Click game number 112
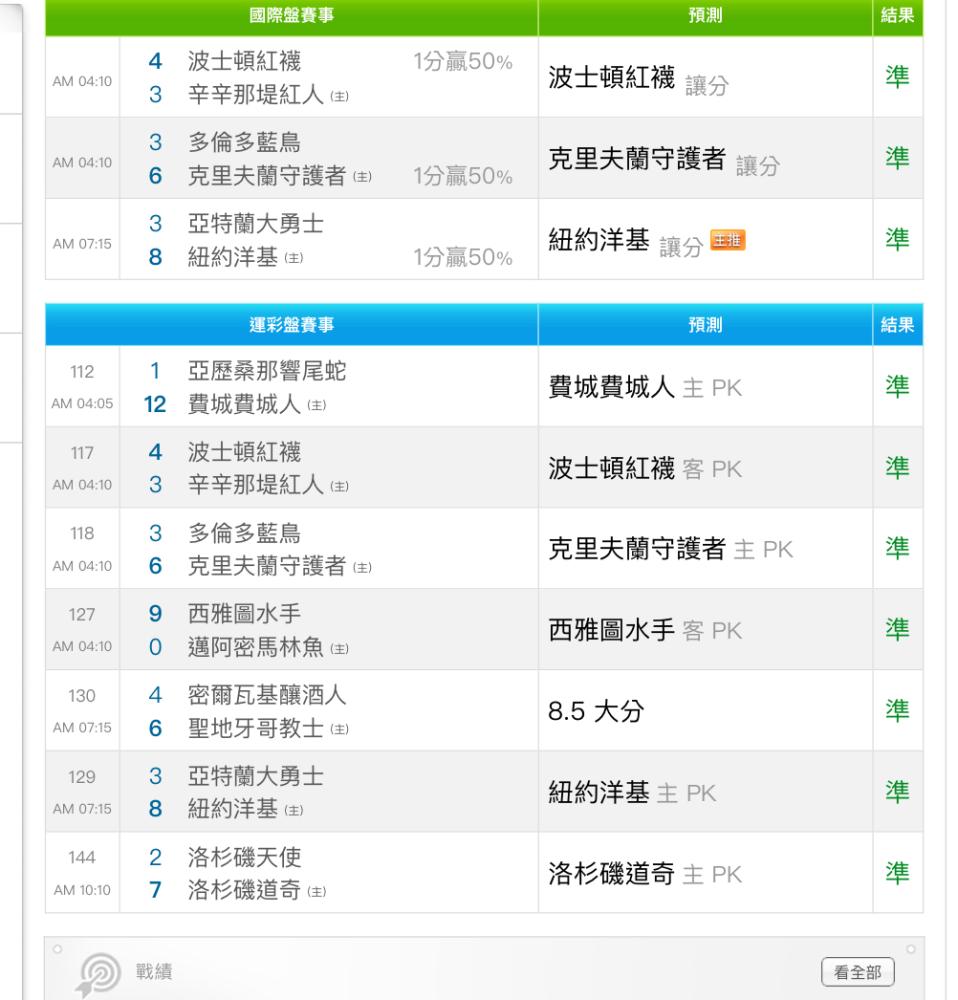Image resolution: width=958 pixels, height=1000 pixels. 82,372
